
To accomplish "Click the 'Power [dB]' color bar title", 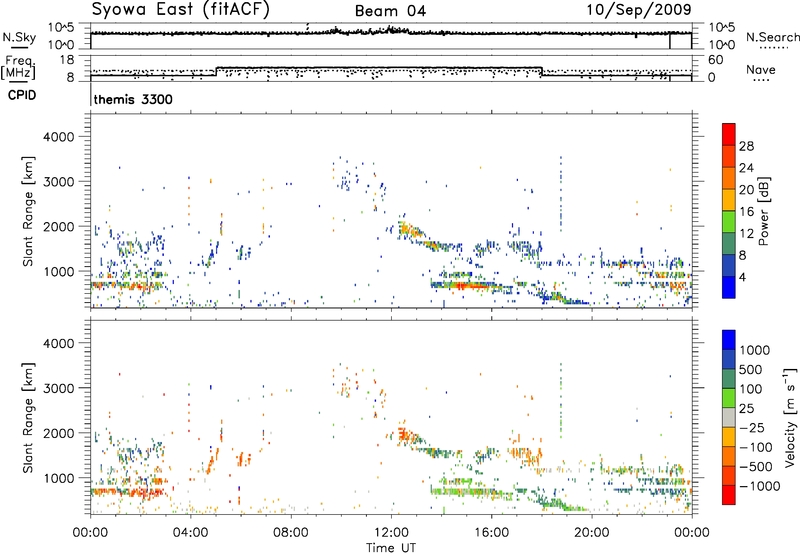I will point(764,211).
